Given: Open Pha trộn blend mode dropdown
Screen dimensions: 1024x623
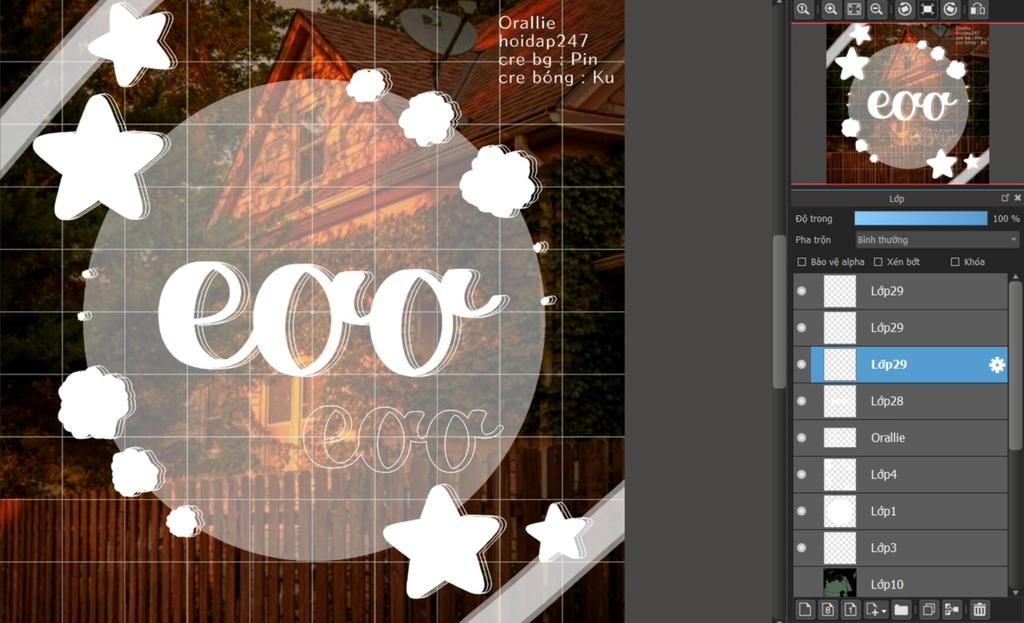Looking at the screenshot, I should tap(937, 240).
